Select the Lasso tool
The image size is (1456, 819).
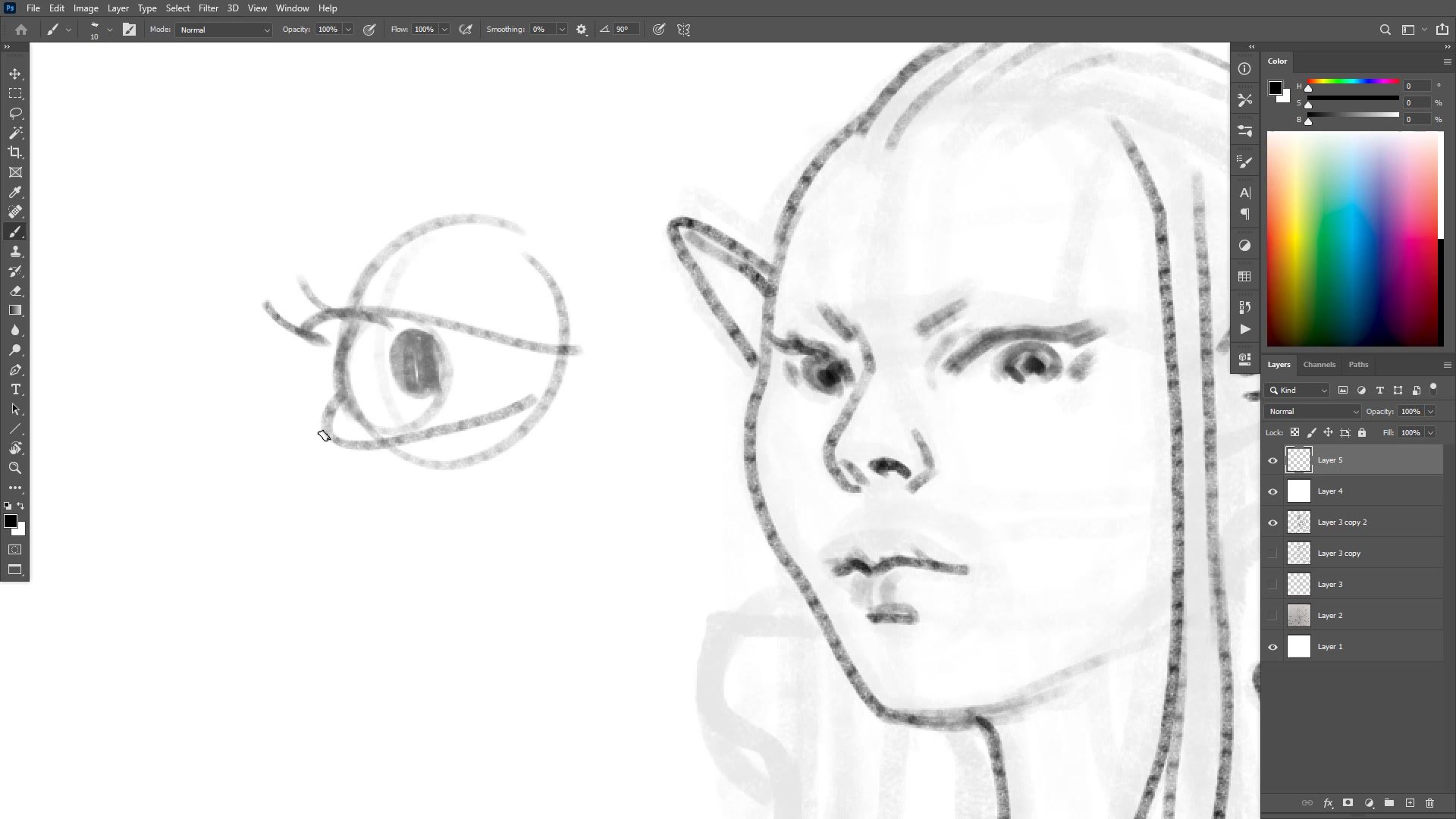click(x=15, y=113)
